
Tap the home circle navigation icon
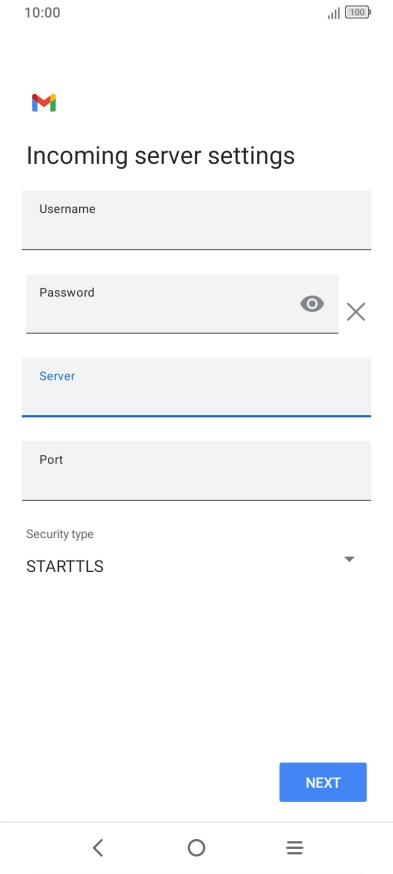(196, 848)
